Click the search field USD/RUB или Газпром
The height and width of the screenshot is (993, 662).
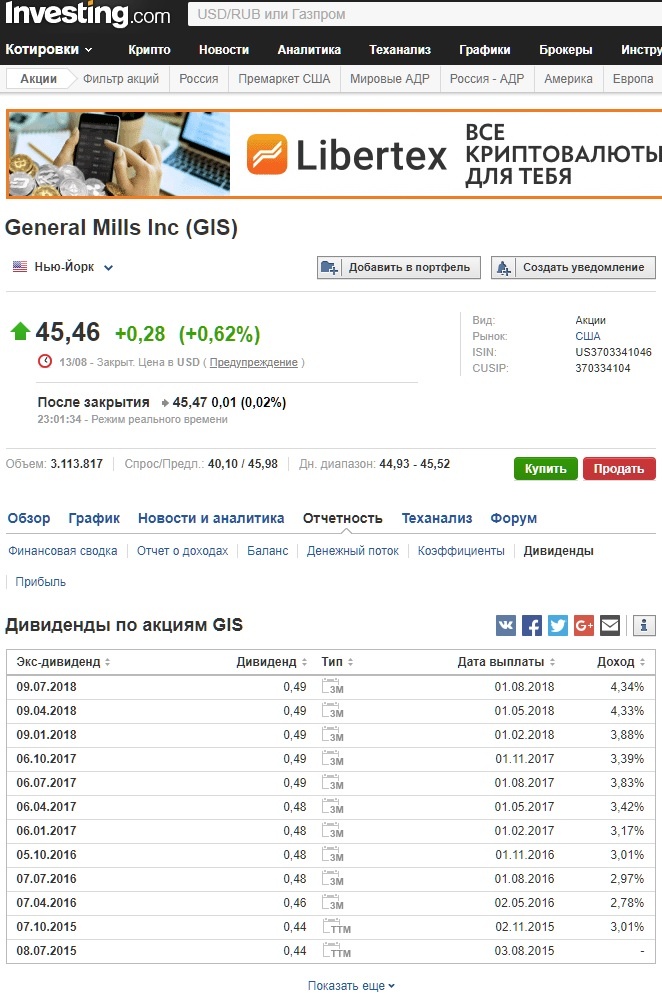424,14
